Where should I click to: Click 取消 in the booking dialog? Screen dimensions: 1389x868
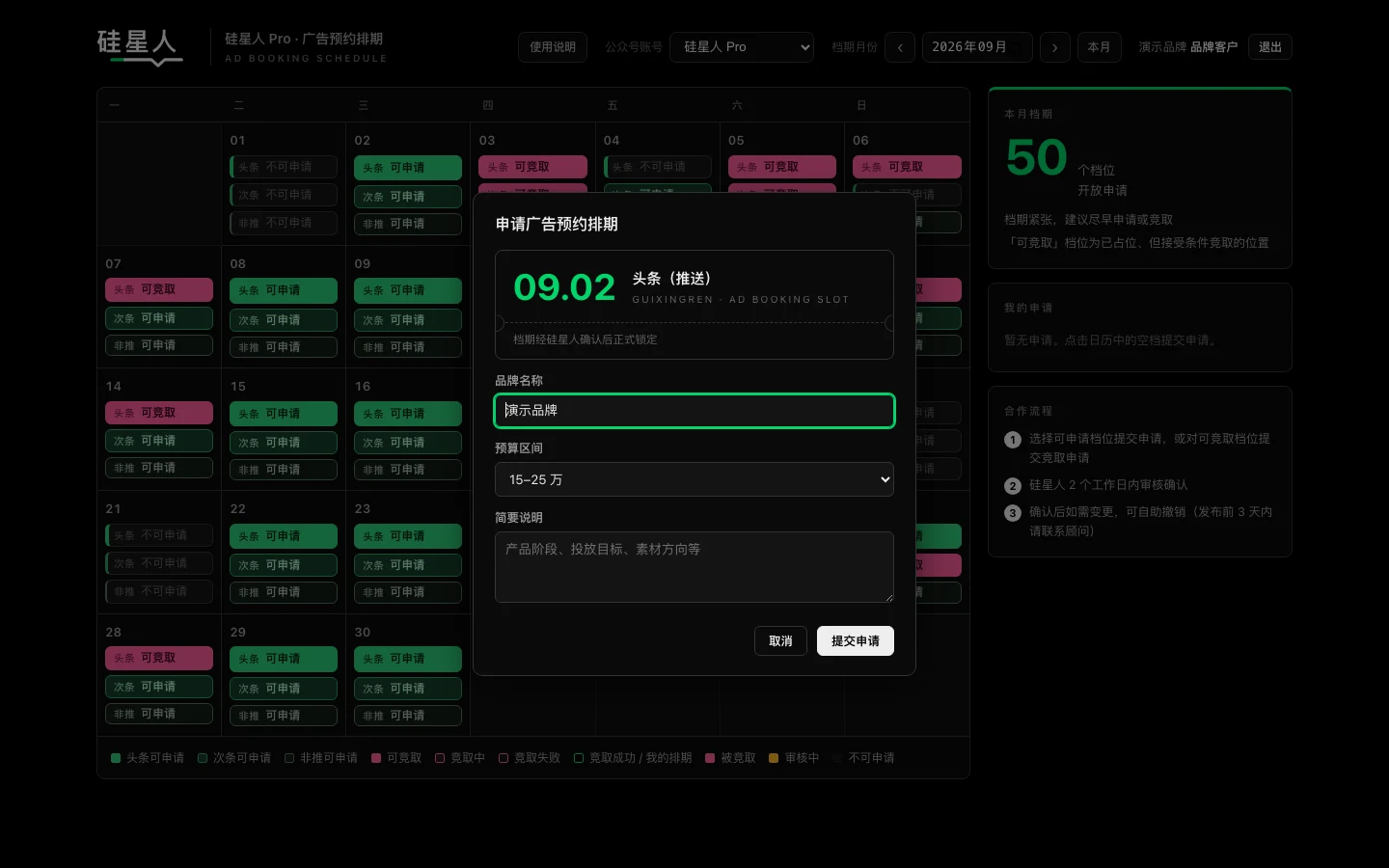[x=780, y=641]
